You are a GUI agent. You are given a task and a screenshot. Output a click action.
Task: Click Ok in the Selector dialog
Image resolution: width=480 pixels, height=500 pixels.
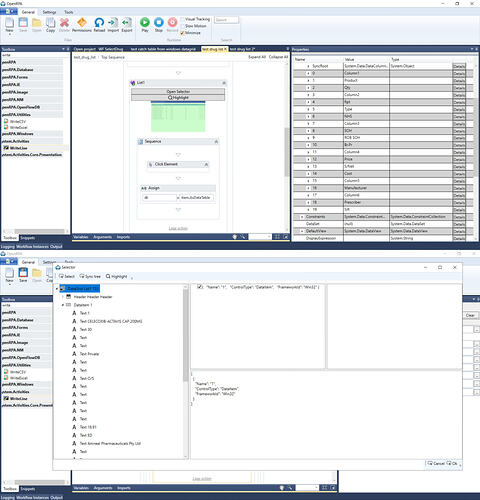pos(452,463)
